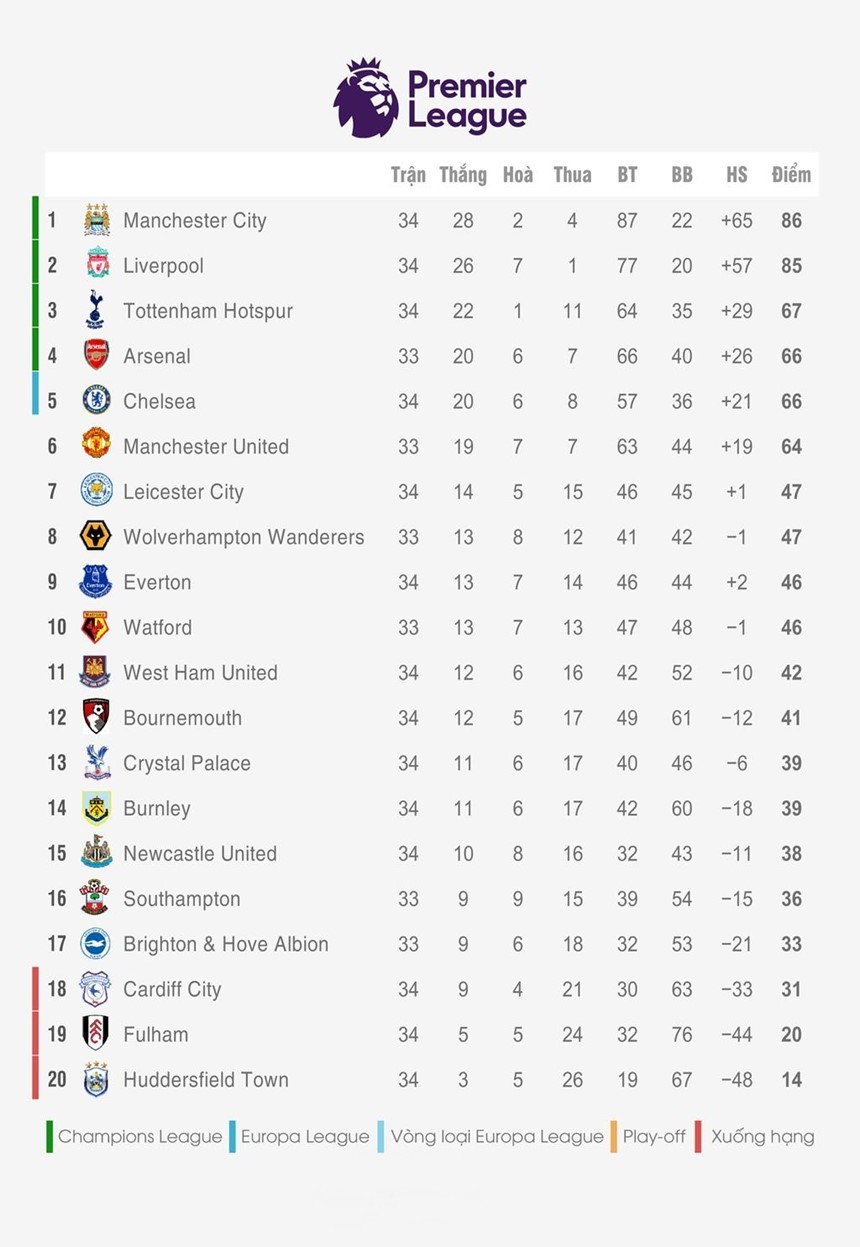860x1247 pixels.
Task: Click the Wolverhampton Wanderers wolf crest
Action: (96, 537)
